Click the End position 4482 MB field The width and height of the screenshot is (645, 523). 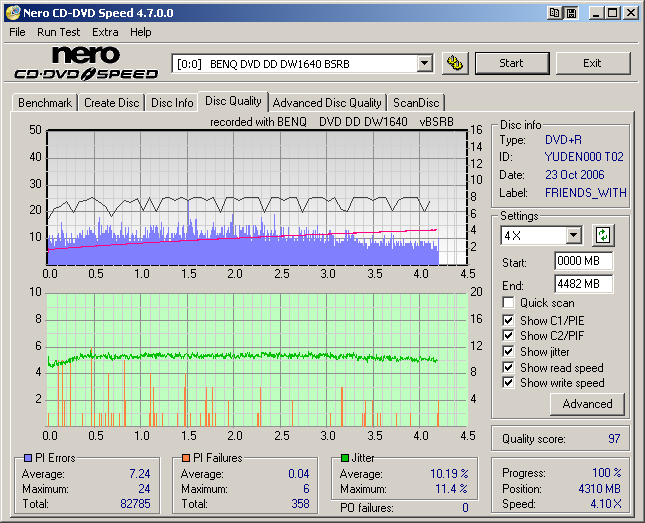[584, 284]
